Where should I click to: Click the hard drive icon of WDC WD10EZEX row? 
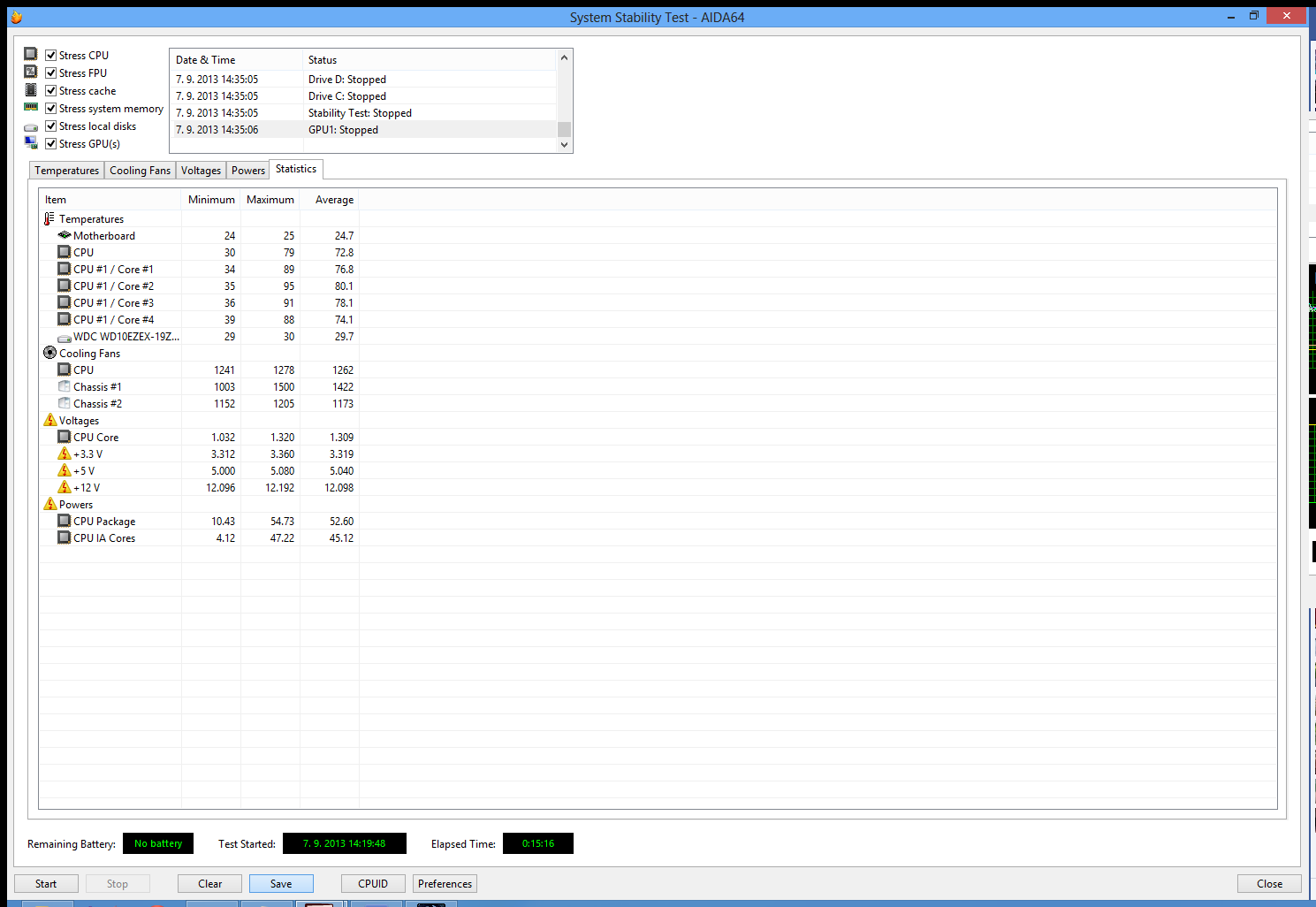coord(65,338)
